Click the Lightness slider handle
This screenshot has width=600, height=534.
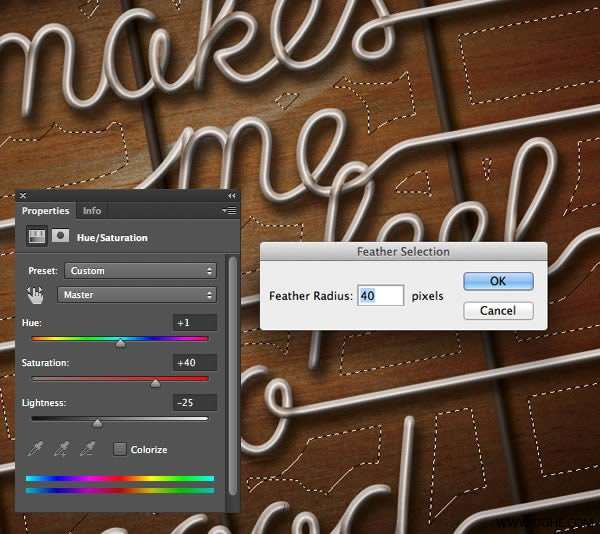click(x=98, y=423)
